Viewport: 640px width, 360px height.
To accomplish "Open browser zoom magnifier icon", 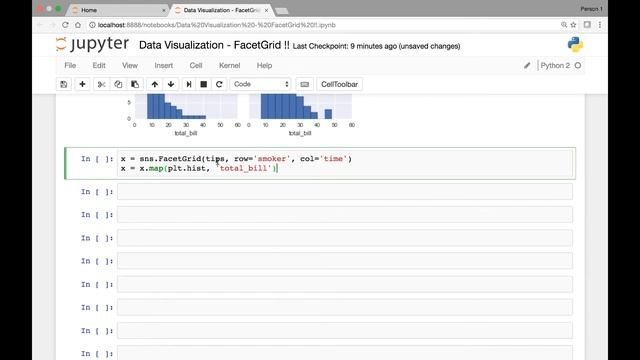I will click(564, 25).
